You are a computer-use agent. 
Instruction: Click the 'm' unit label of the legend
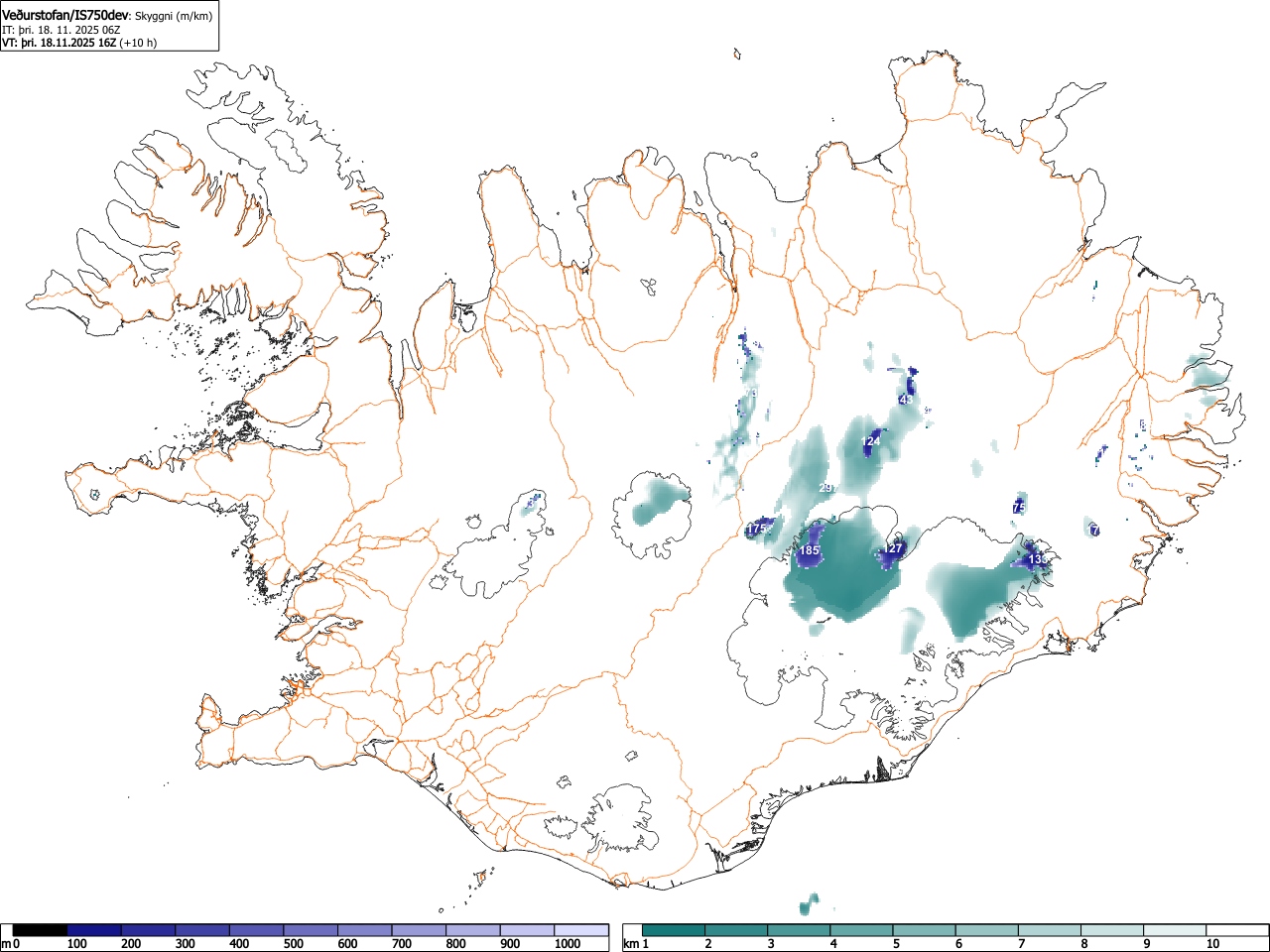point(6,944)
